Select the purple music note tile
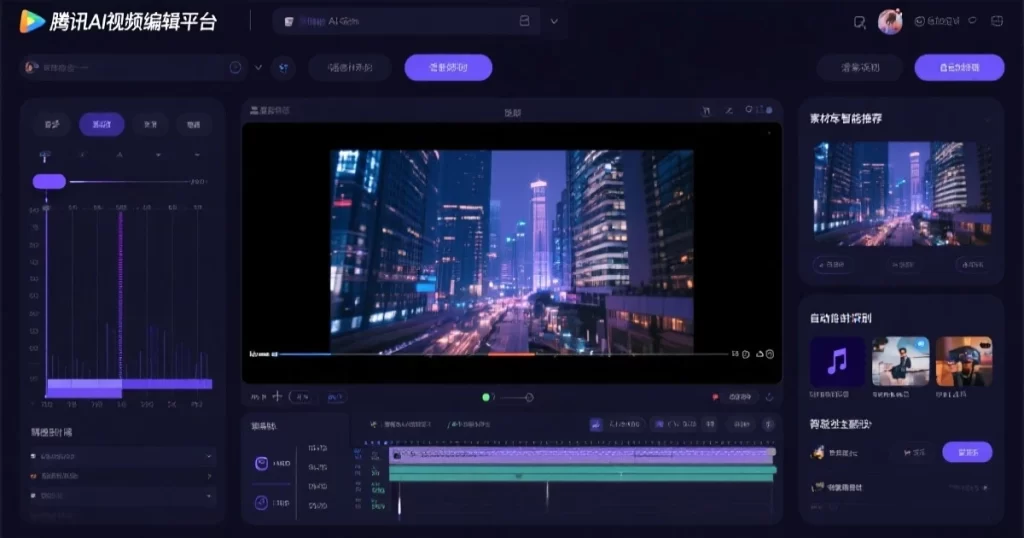 [837, 361]
